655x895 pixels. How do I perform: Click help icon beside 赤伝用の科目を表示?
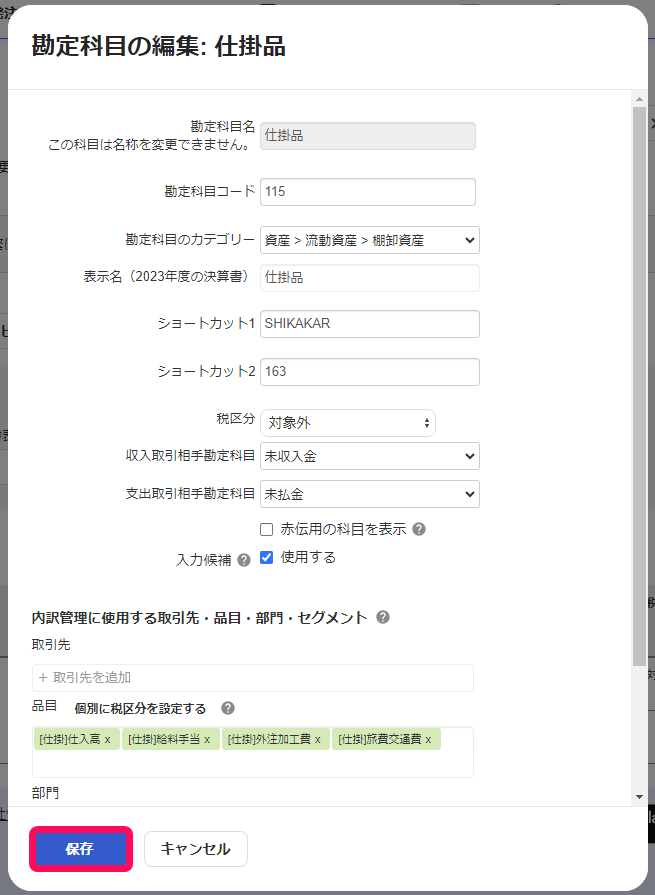(x=419, y=529)
